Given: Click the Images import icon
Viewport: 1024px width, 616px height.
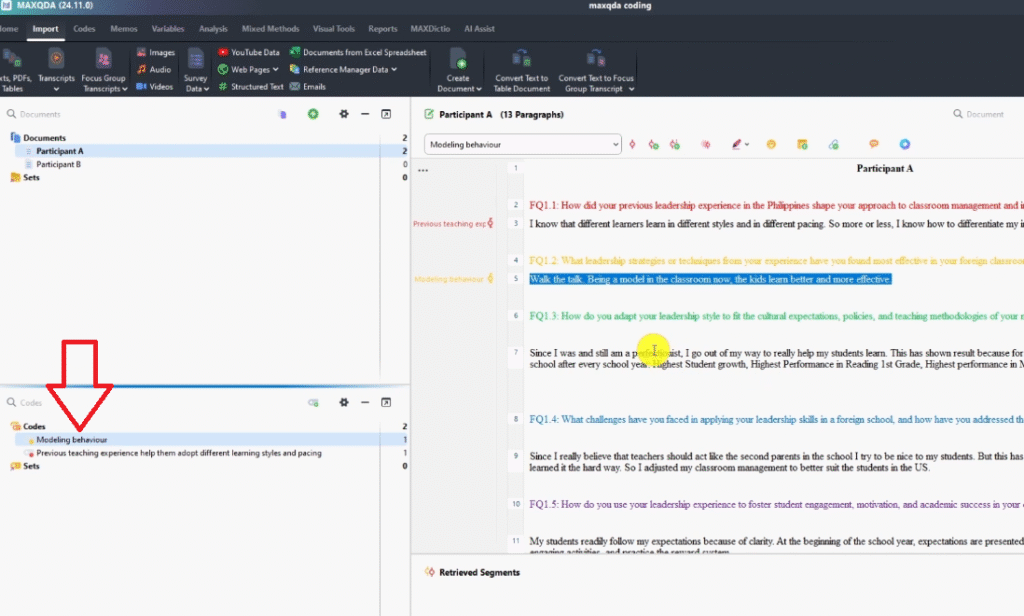Looking at the screenshot, I should 141,52.
